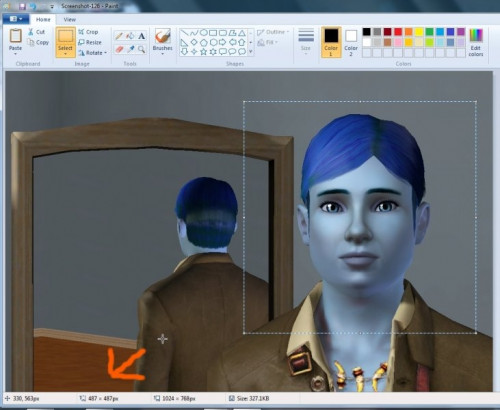Choose the Diamond shape
The image size is (500, 410).
(194, 42)
